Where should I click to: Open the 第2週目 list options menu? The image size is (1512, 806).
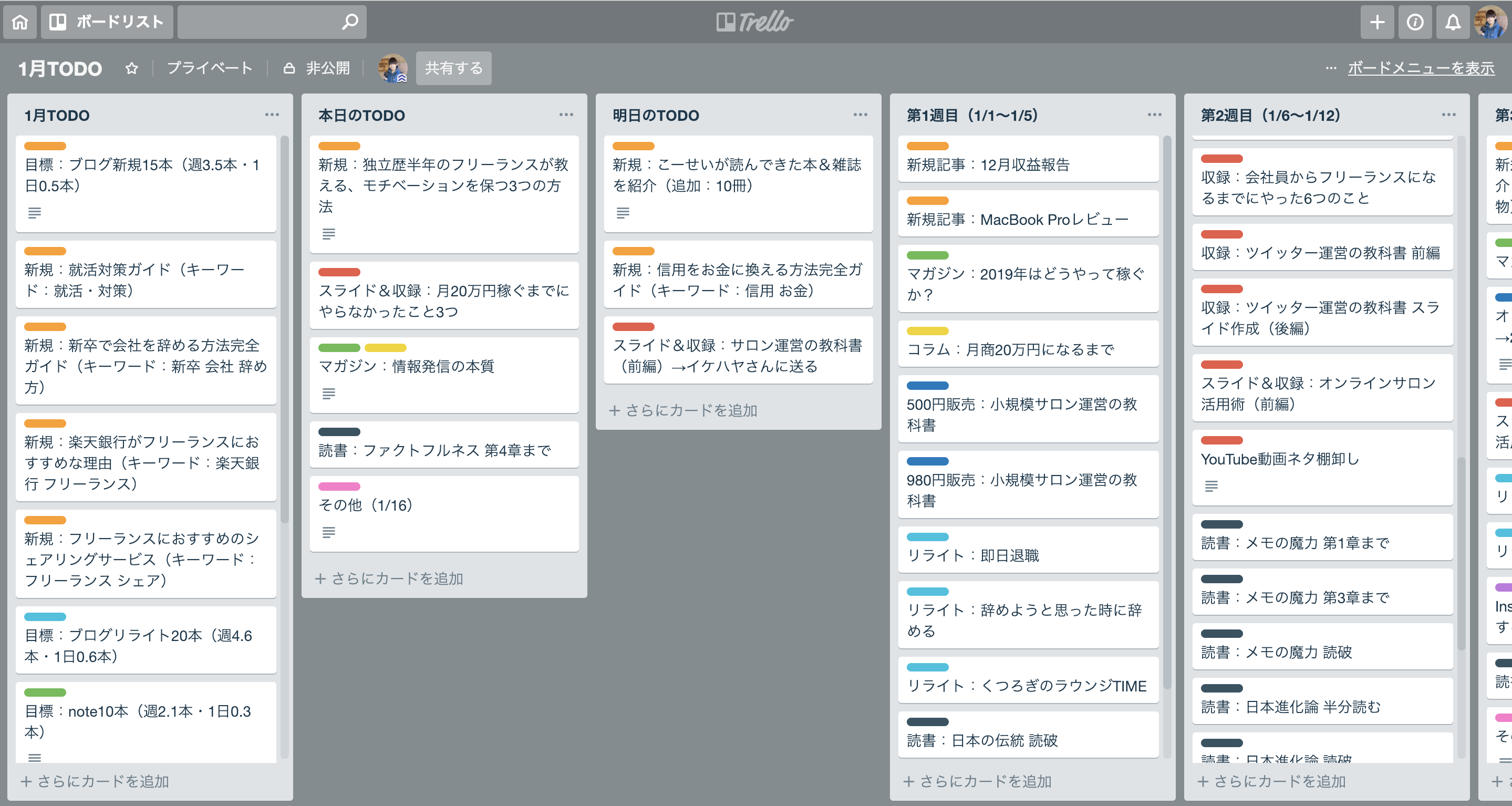click(x=1448, y=115)
